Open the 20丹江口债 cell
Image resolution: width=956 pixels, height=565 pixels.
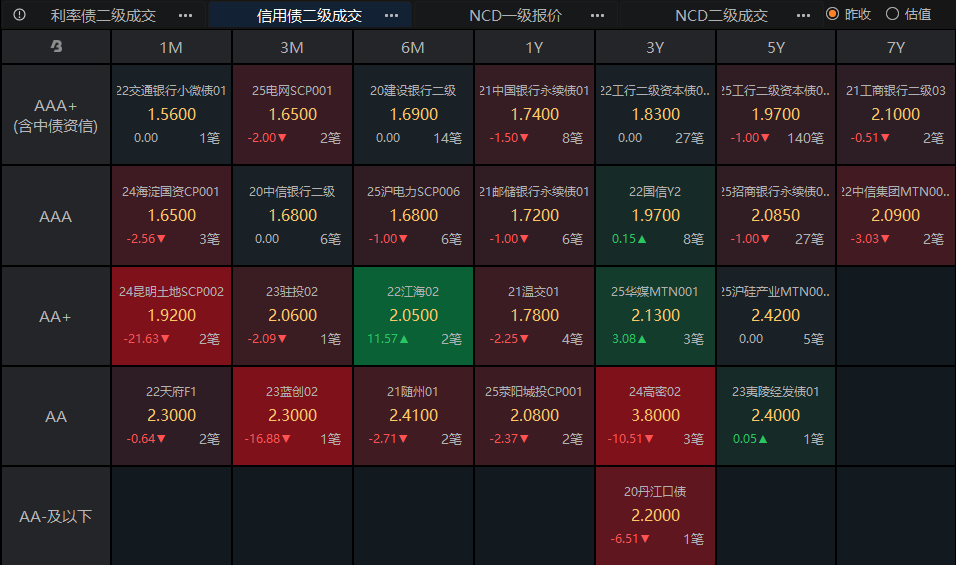655,516
